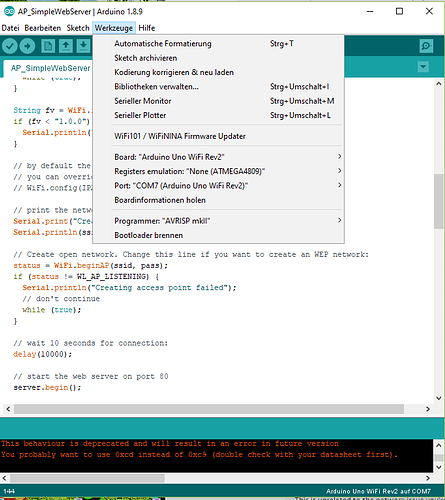Expand the Port "COM7" submenu
445x500 pixels.
tap(228, 185)
